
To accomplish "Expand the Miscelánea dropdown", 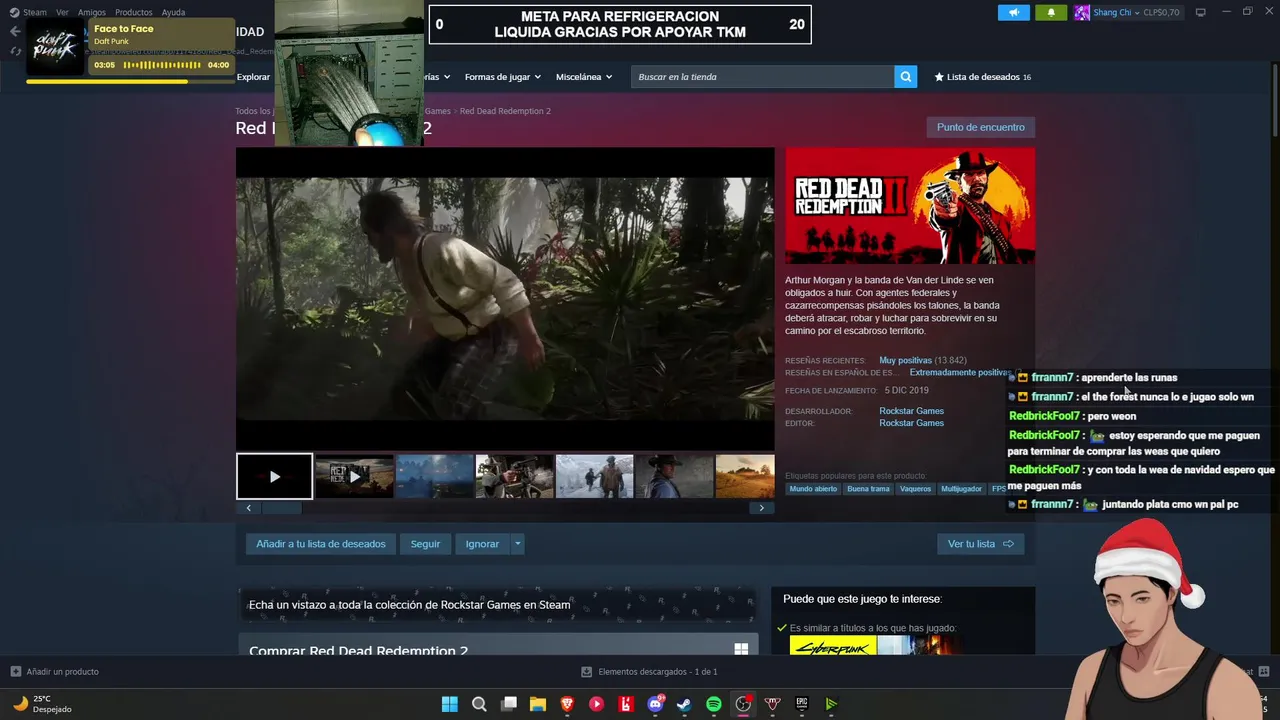I will (584, 77).
